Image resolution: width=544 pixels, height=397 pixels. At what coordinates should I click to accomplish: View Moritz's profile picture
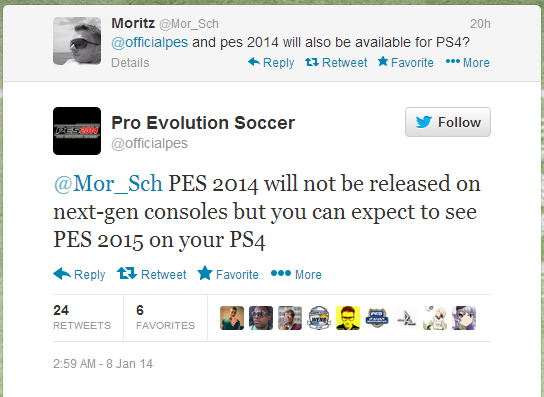pyautogui.click(x=77, y=41)
